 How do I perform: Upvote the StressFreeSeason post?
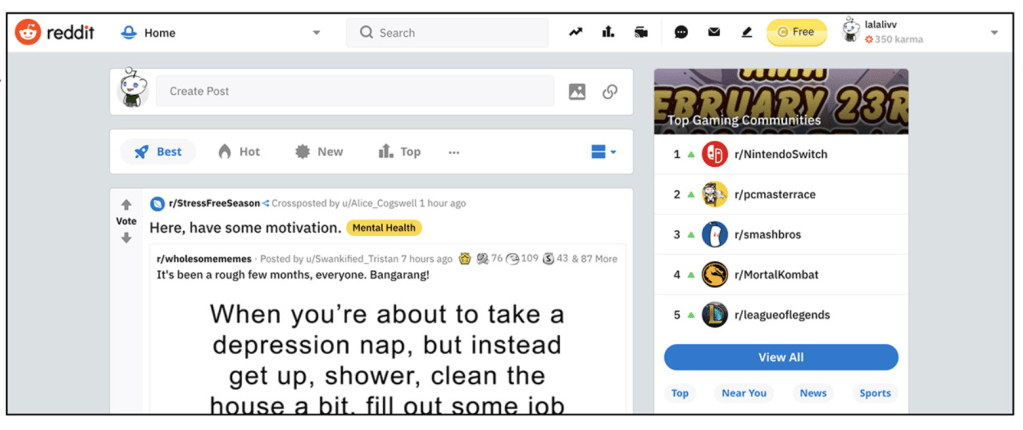coord(126,205)
